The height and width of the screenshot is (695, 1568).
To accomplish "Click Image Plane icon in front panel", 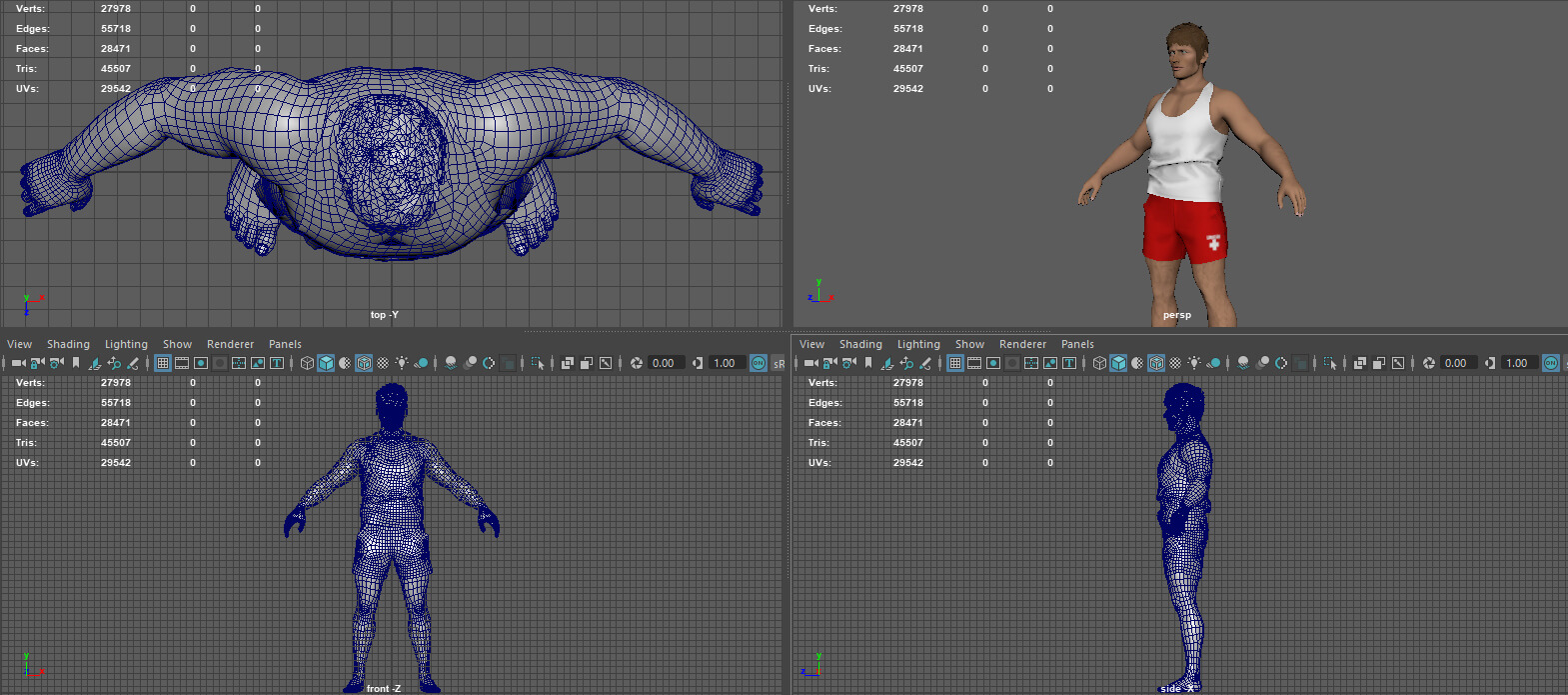I will (x=95, y=363).
